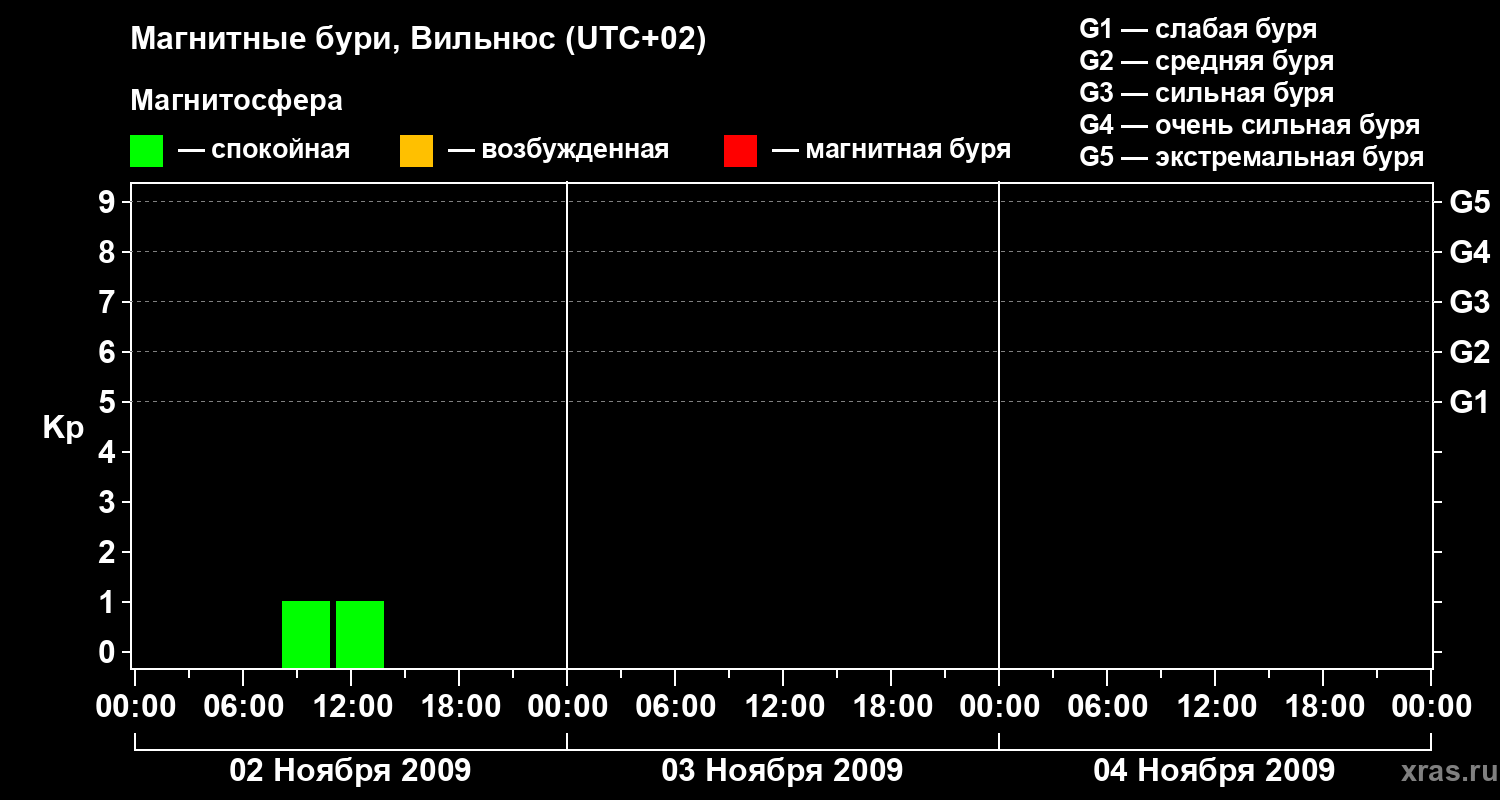The height and width of the screenshot is (800, 1500).
Task: Click the 'G3 — сильная буря' line
Action: [1206, 93]
